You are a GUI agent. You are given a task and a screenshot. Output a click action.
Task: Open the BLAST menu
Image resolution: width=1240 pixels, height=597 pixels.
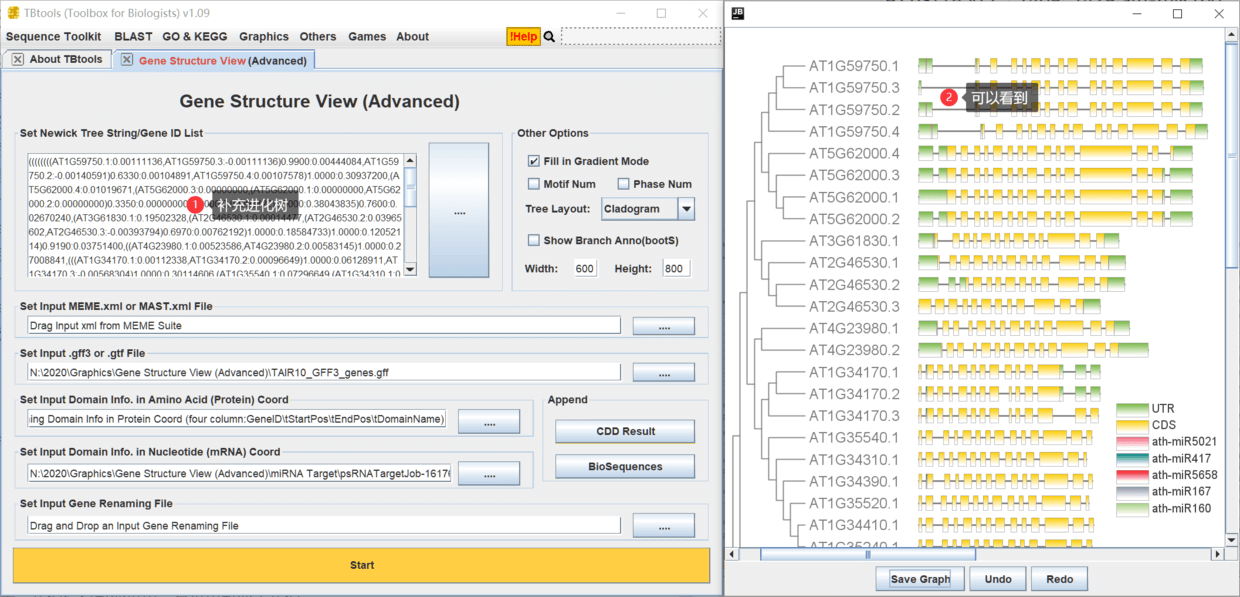(x=133, y=37)
